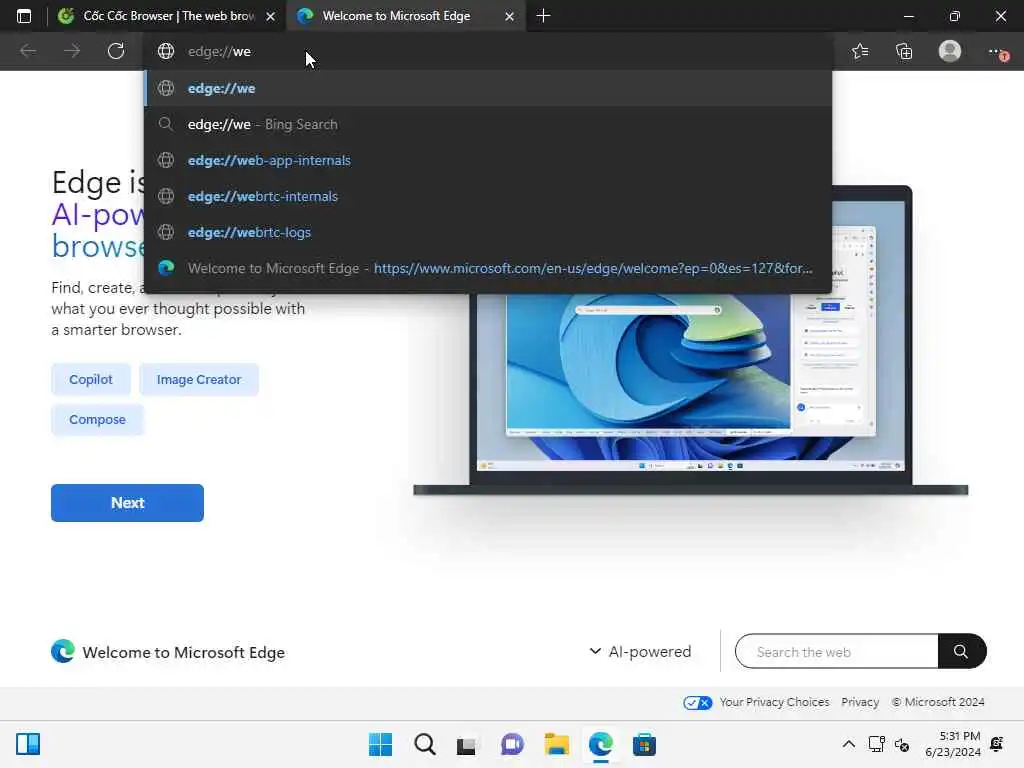The height and width of the screenshot is (768, 1024).
Task: Close the Cốc Cốc Browser tab
Action: pos(270,16)
